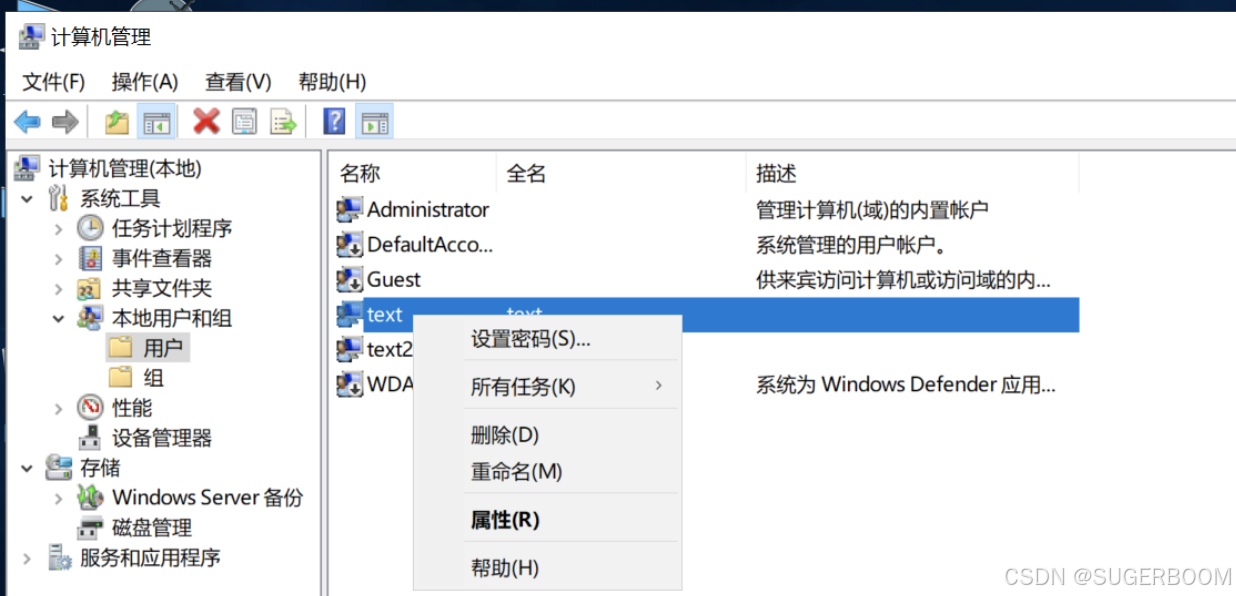Click the WDA user account icon

click(349, 384)
